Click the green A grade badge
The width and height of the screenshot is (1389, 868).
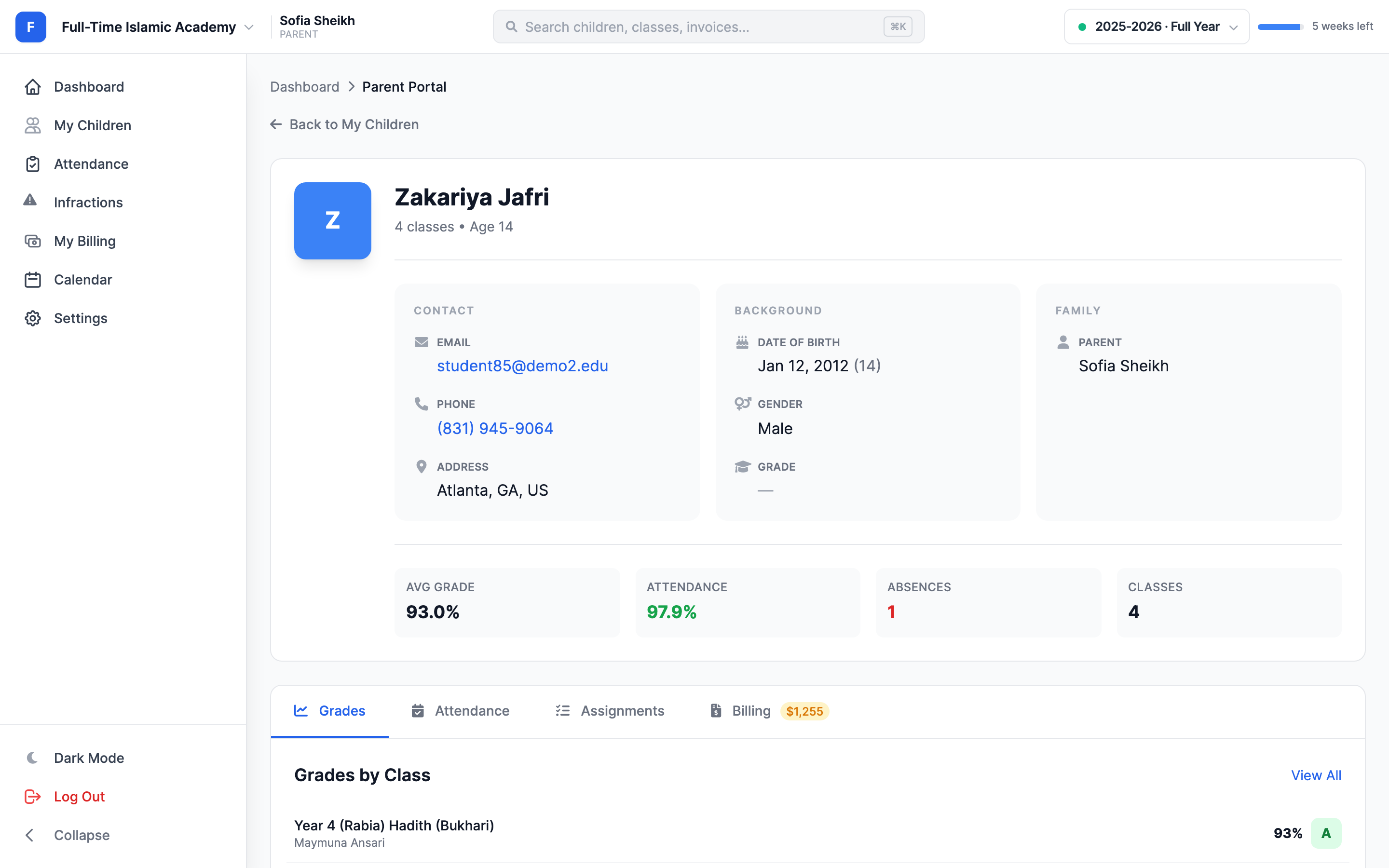point(1326,833)
